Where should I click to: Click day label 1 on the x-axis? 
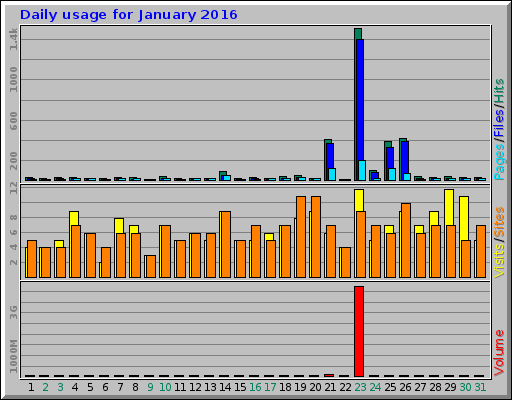tap(31, 387)
